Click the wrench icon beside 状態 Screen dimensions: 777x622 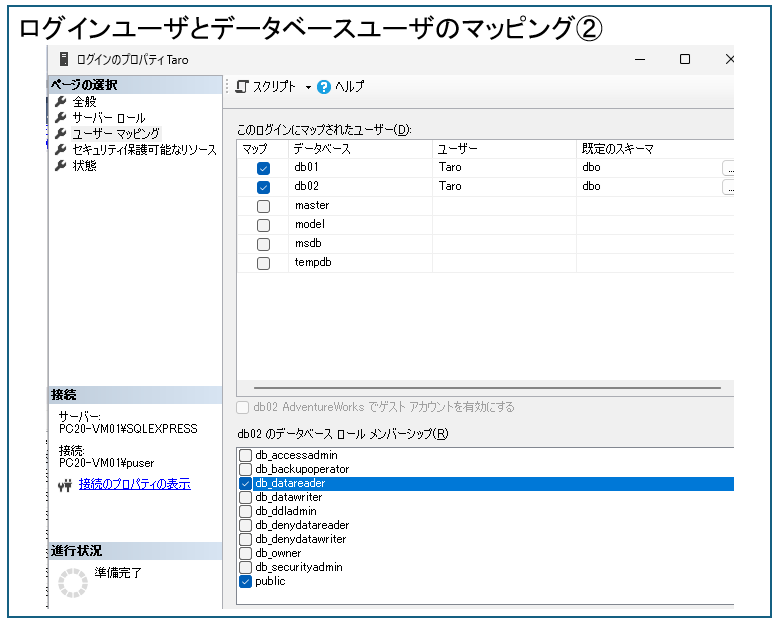pos(61,165)
